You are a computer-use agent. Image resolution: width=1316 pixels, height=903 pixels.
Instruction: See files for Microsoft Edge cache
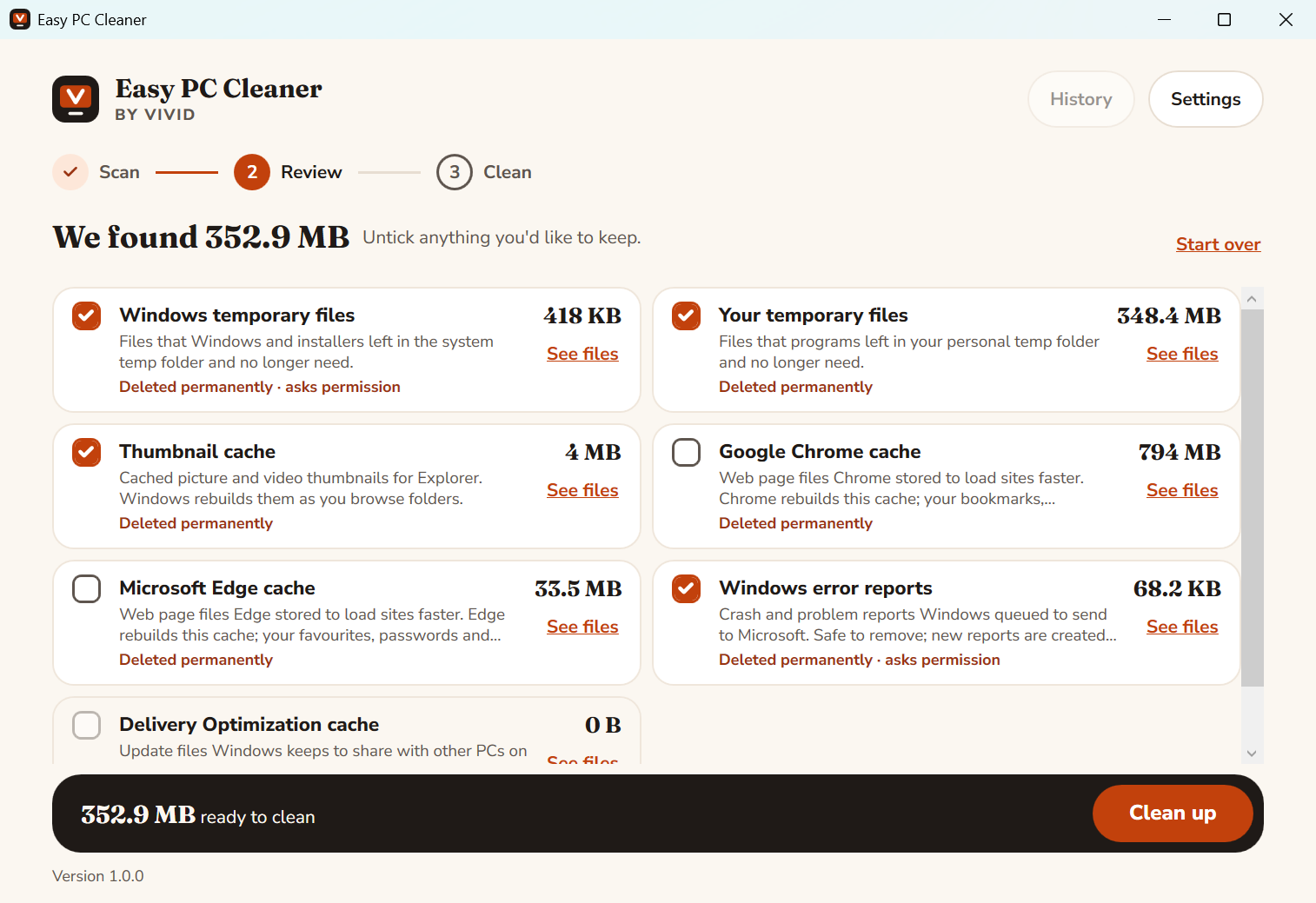pos(582,627)
